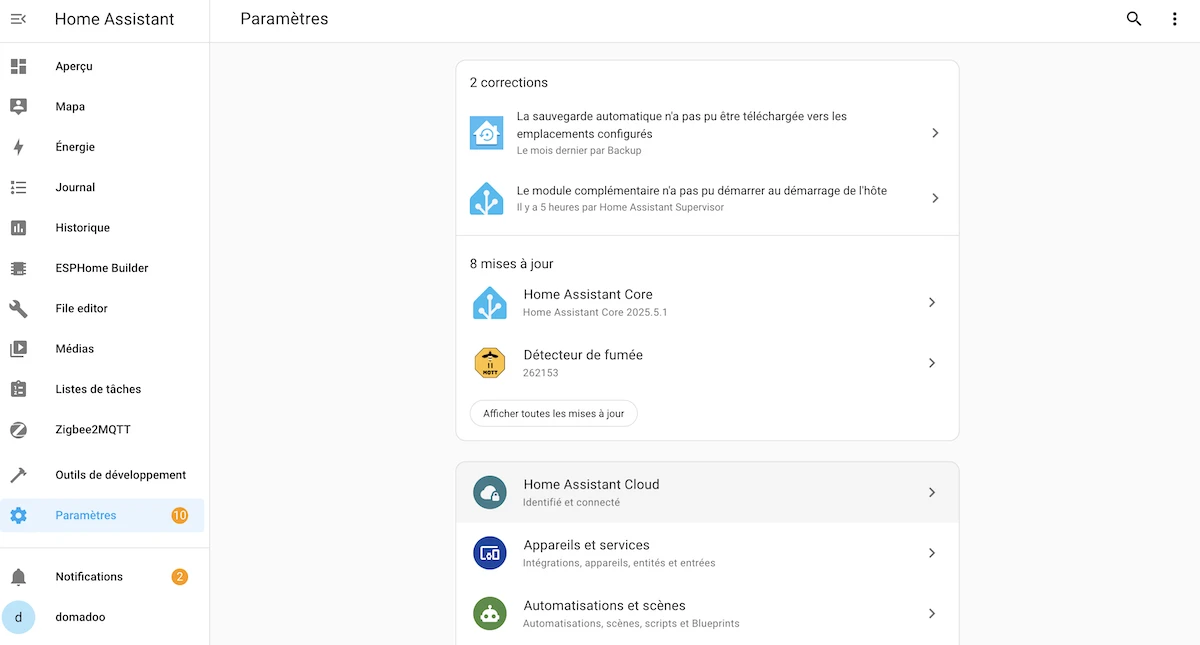This screenshot has height=645, width=1200.
Task: Click the Appareils et services icon
Action: click(490, 553)
